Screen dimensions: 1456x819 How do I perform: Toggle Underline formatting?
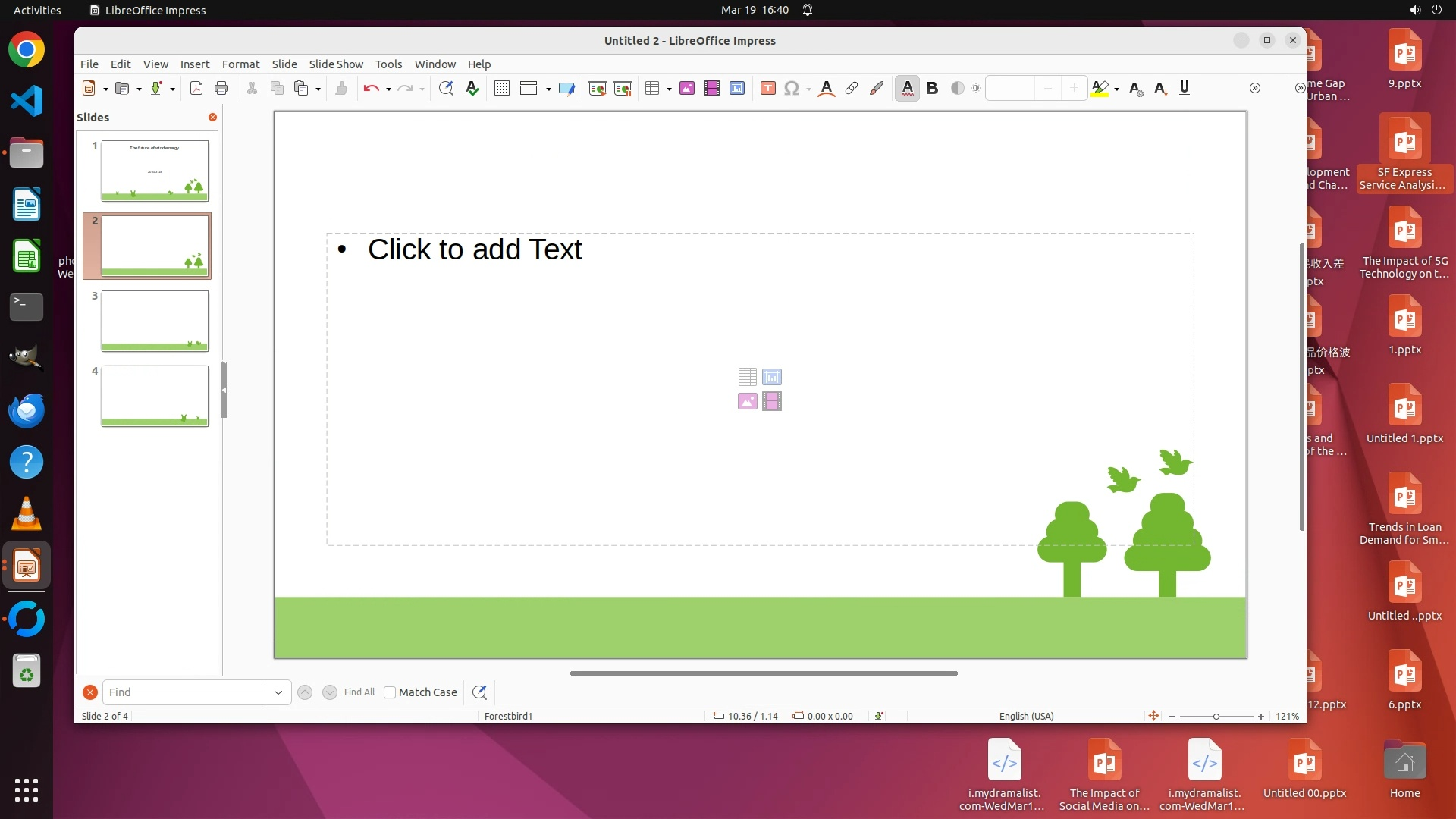[x=1185, y=89]
